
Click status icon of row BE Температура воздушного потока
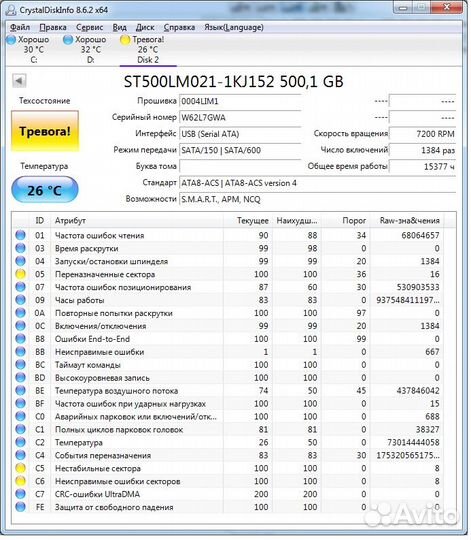(x=21, y=391)
